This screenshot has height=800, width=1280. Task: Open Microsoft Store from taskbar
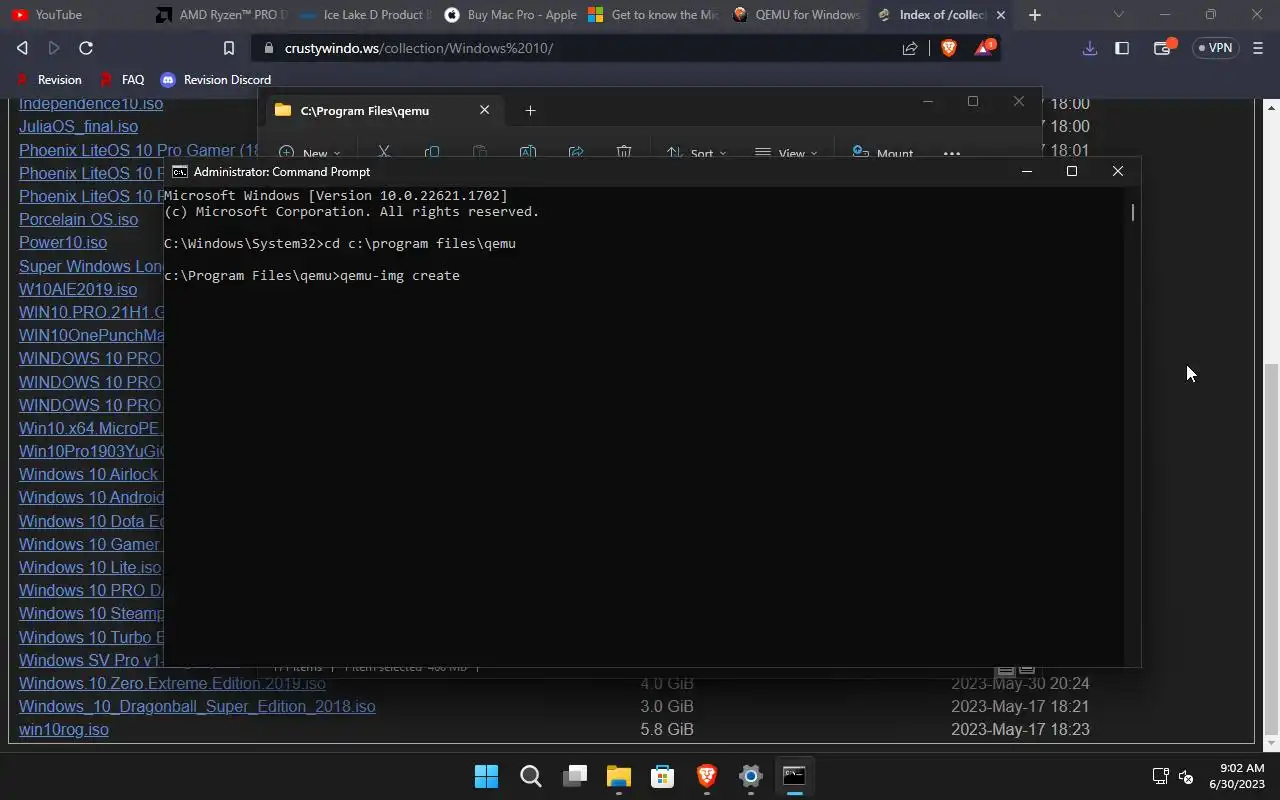tap(663, 776)
